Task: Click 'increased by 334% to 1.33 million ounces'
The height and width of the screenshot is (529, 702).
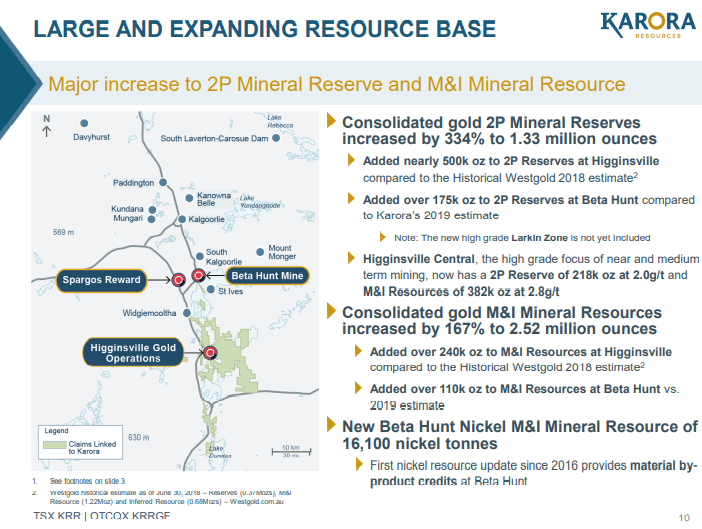Action: (x=499, y=139)
